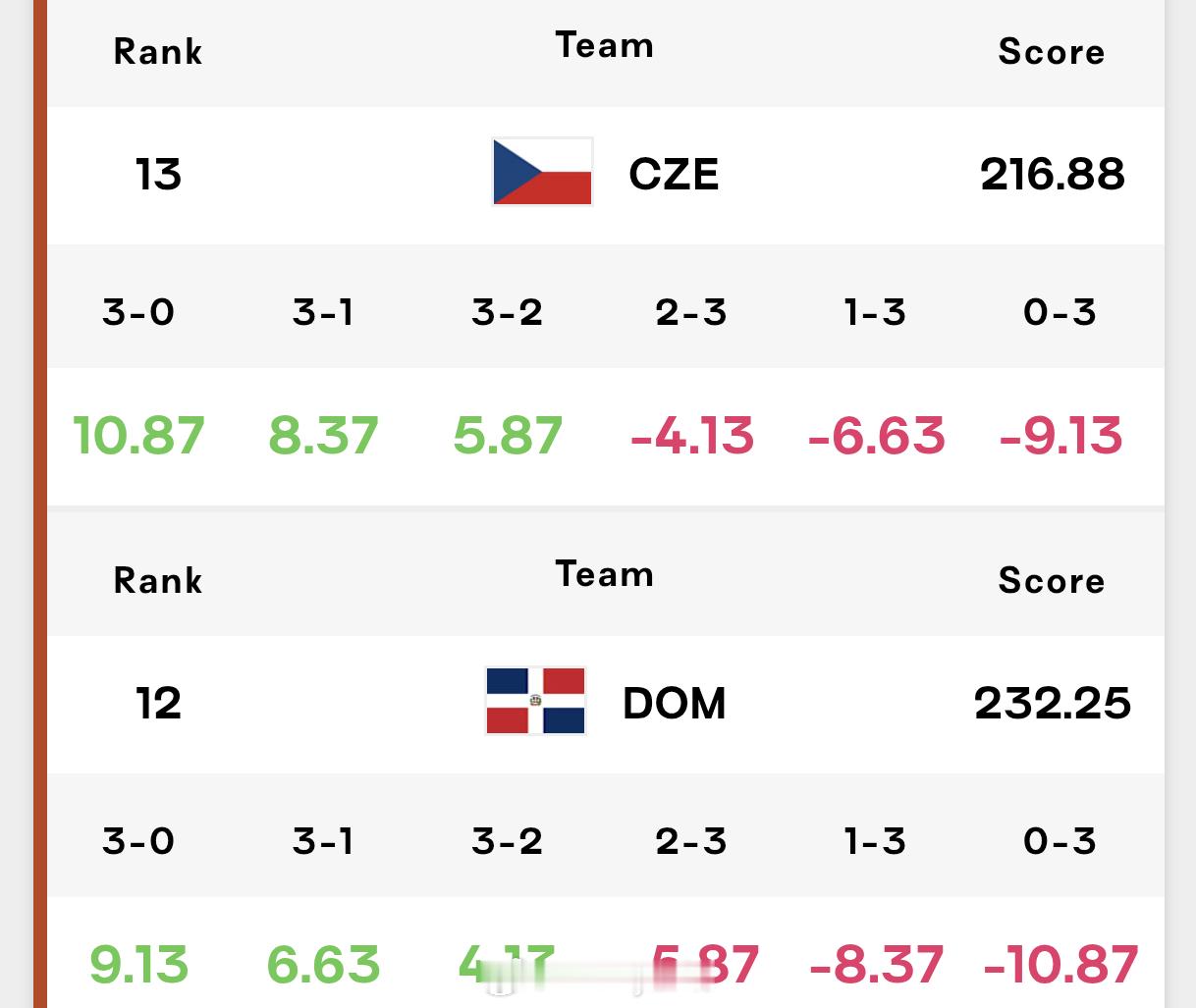Screen dimensions: 1196x1008
Task: Click CZE score 216.88
Action: pos(1053,175)
